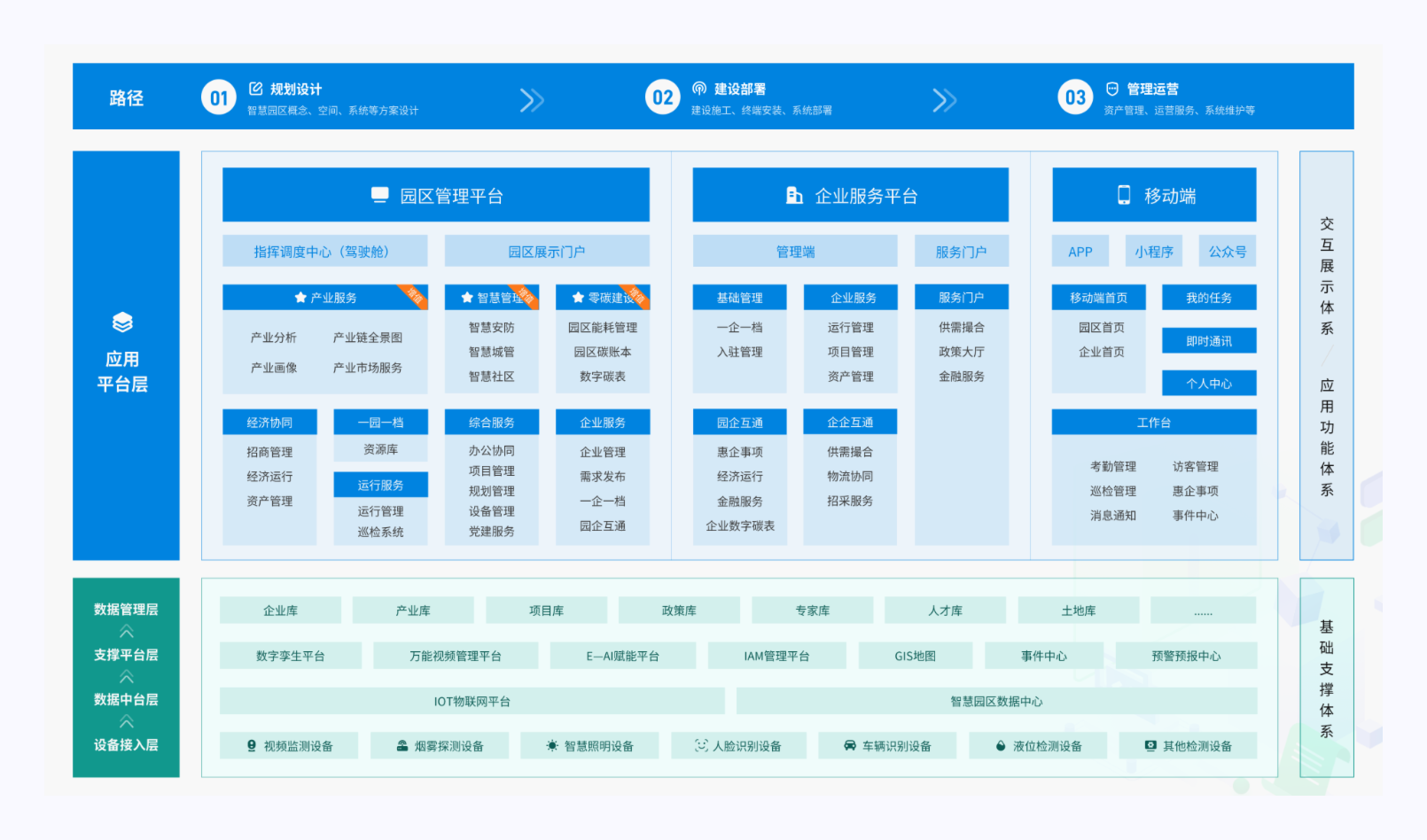1427x840 pixels.
Task: Select the 小程序 tab under 移动端
Action: point(1153,252)
